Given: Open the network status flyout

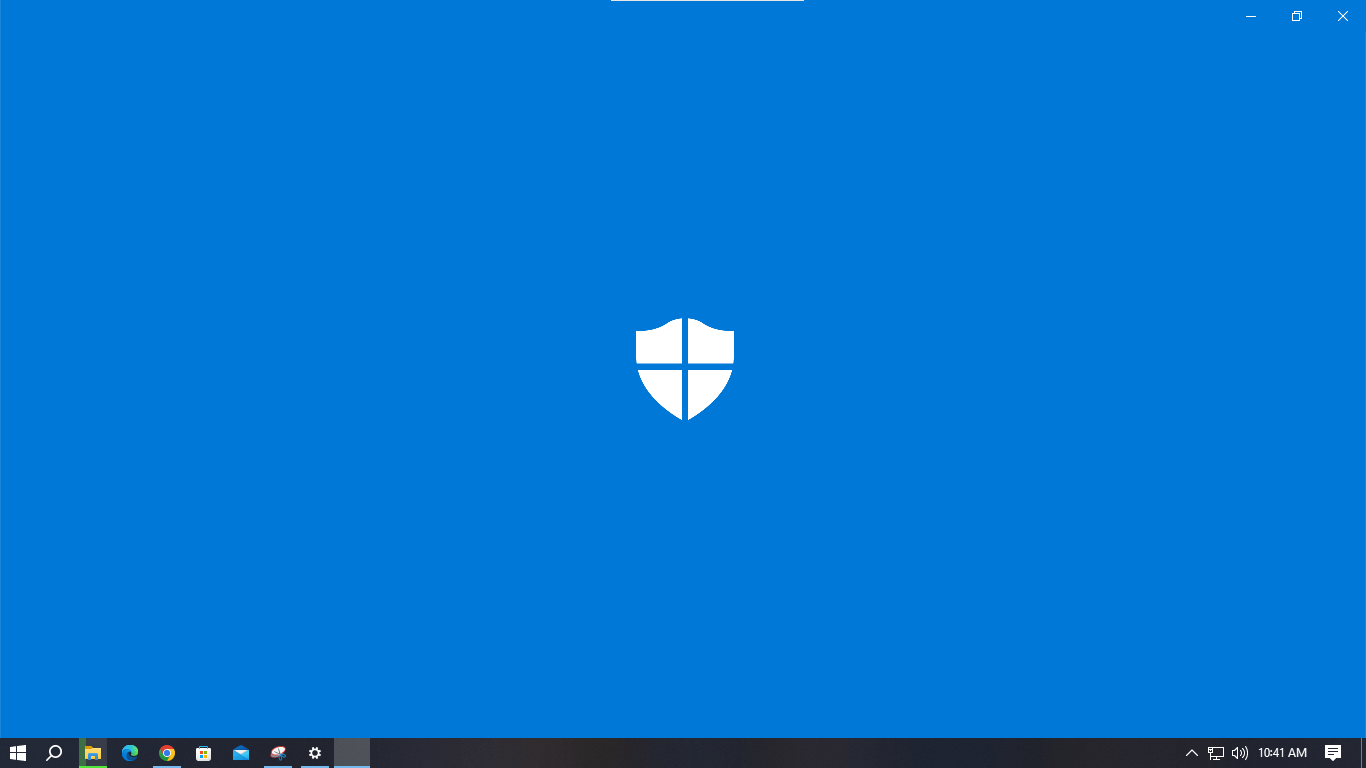Looking at the screenshot, I should click(x=1215, y=753).
